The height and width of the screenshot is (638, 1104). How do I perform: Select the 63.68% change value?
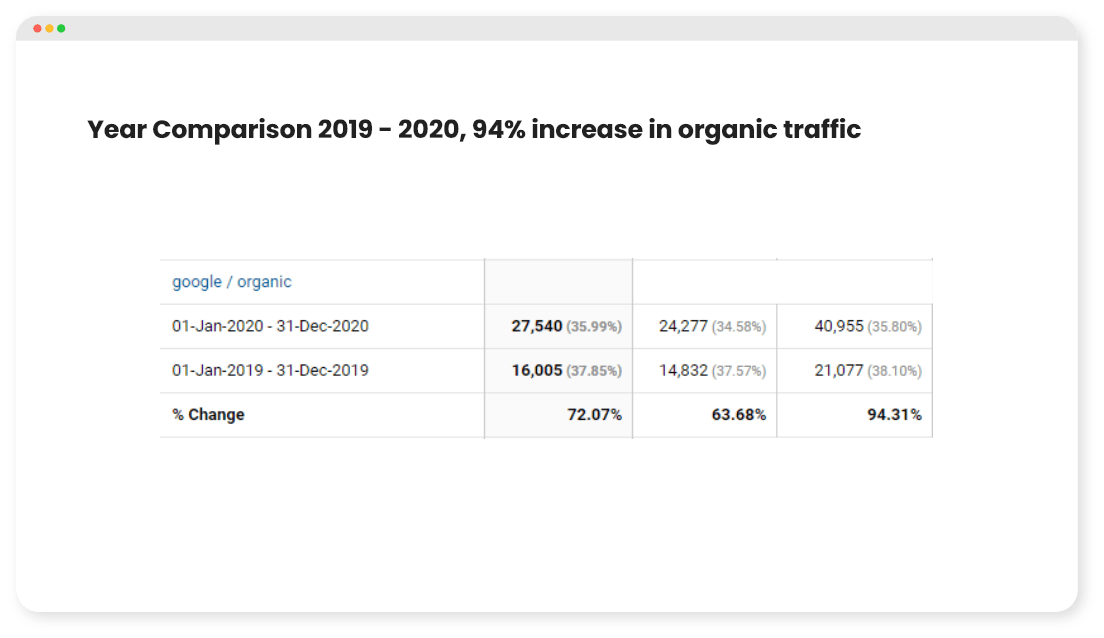pos(739,415)
